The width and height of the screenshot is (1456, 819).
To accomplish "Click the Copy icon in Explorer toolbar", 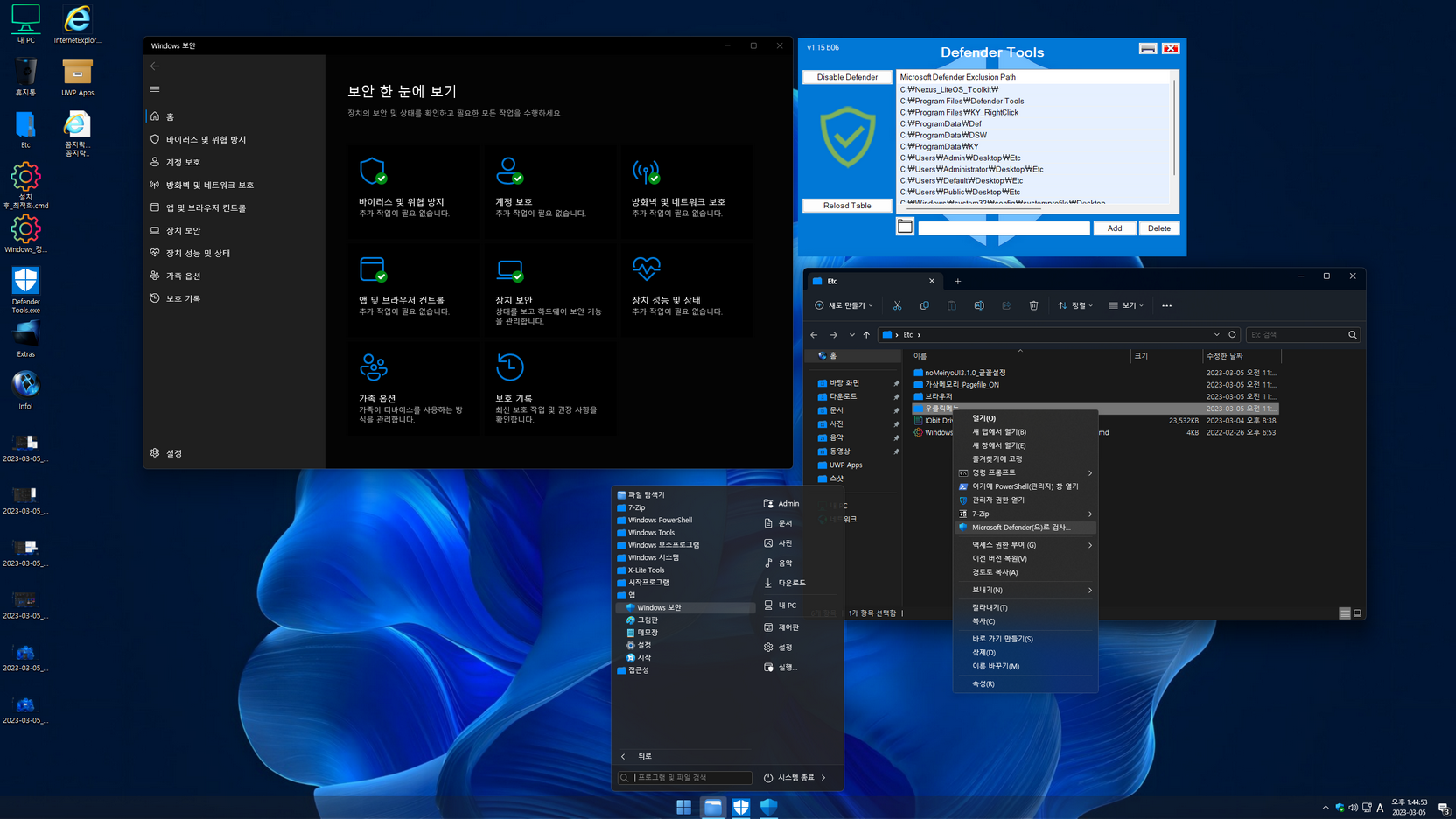I will [924, 305].
